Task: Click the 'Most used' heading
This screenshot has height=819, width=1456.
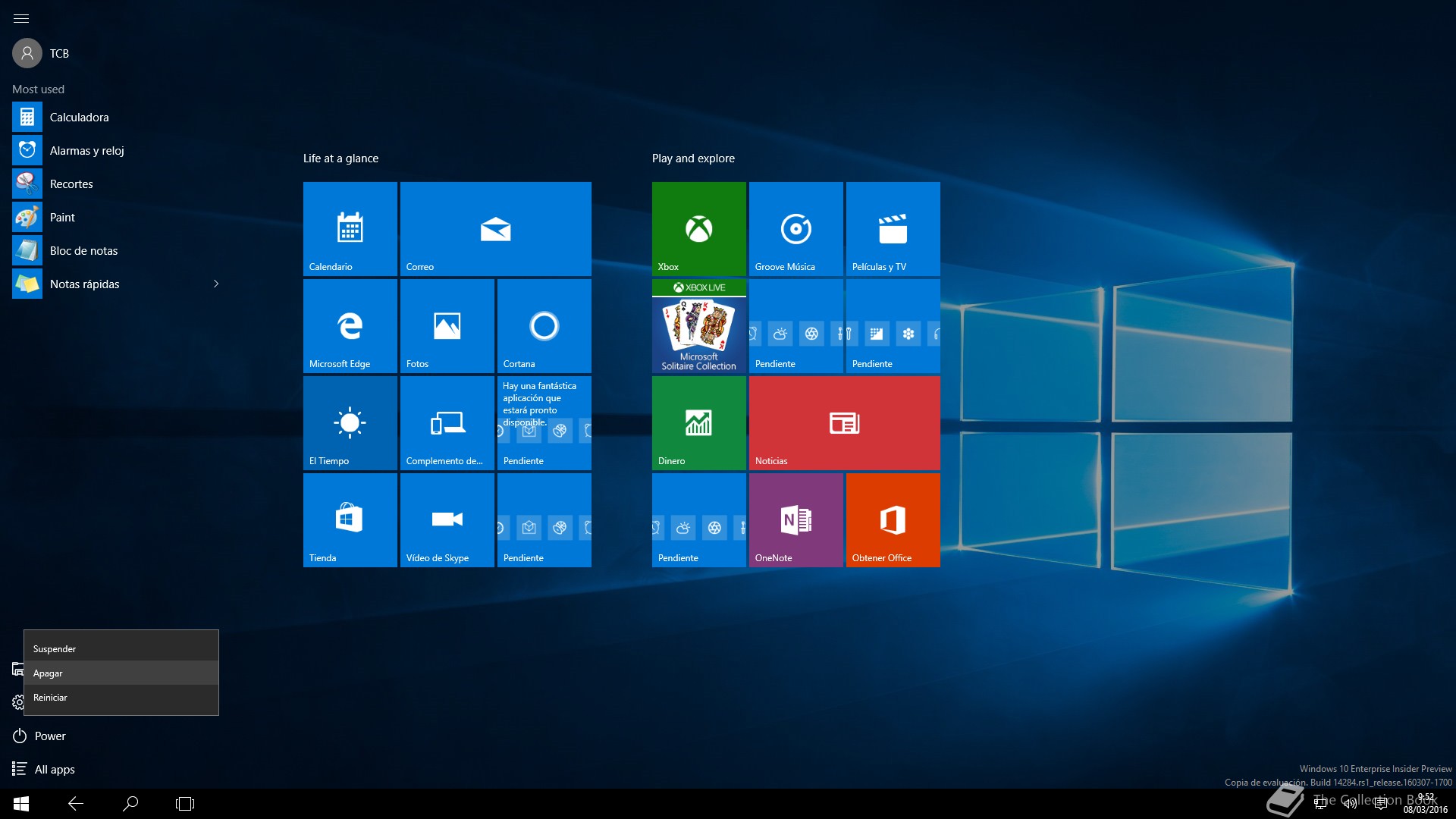Action: pos(38,89)
